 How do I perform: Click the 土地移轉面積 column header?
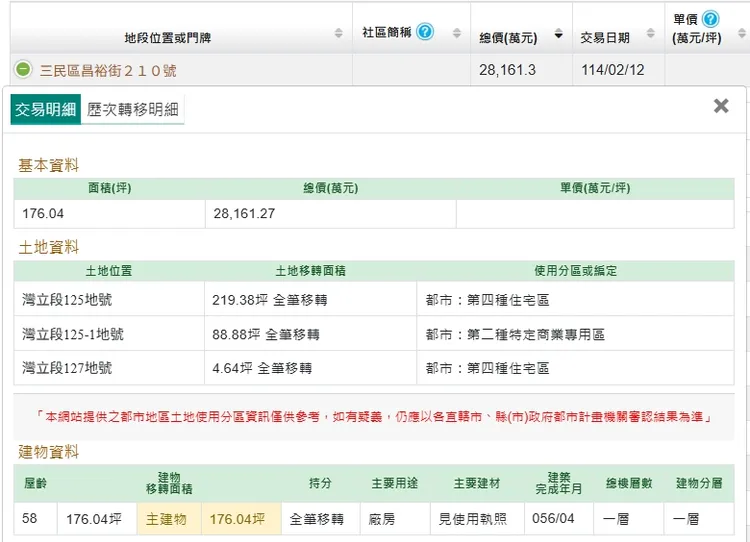tap(310, 271)
